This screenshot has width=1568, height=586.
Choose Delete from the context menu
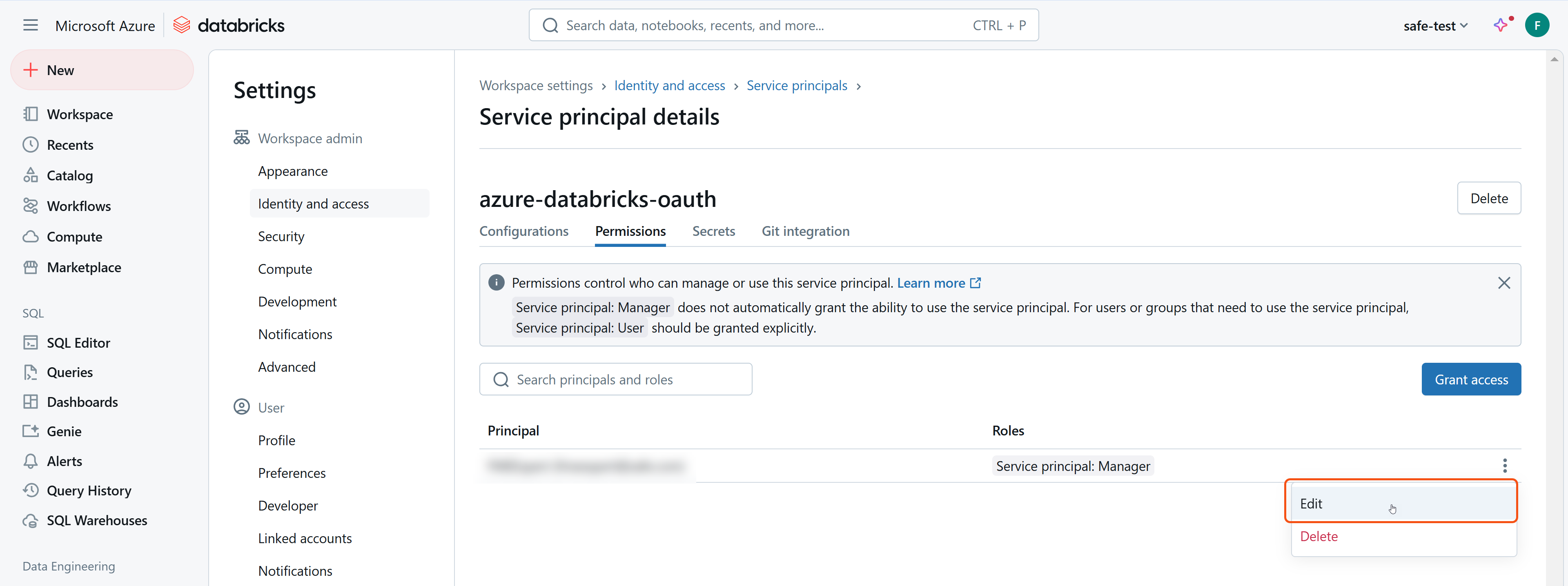[1403, 537]
